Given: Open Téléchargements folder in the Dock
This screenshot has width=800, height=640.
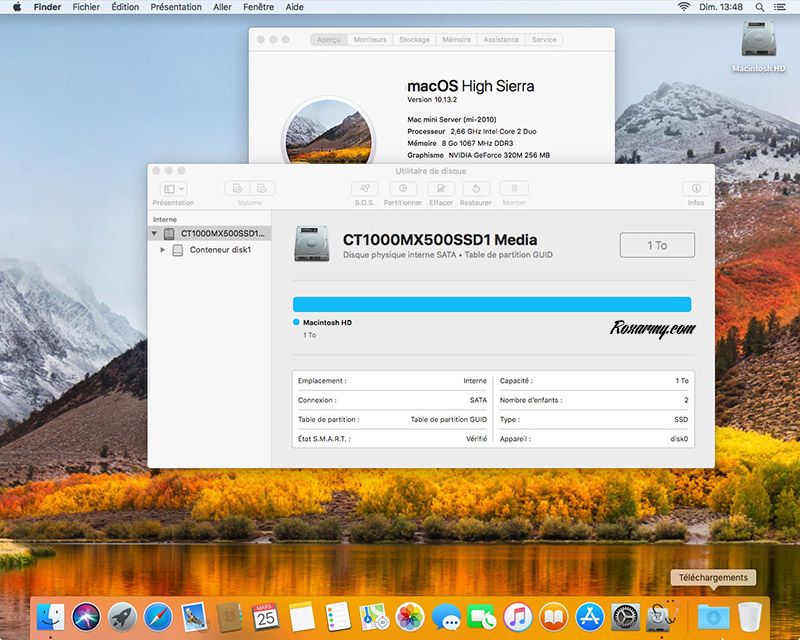Looking at the screenshot, I should pos(714,616).
